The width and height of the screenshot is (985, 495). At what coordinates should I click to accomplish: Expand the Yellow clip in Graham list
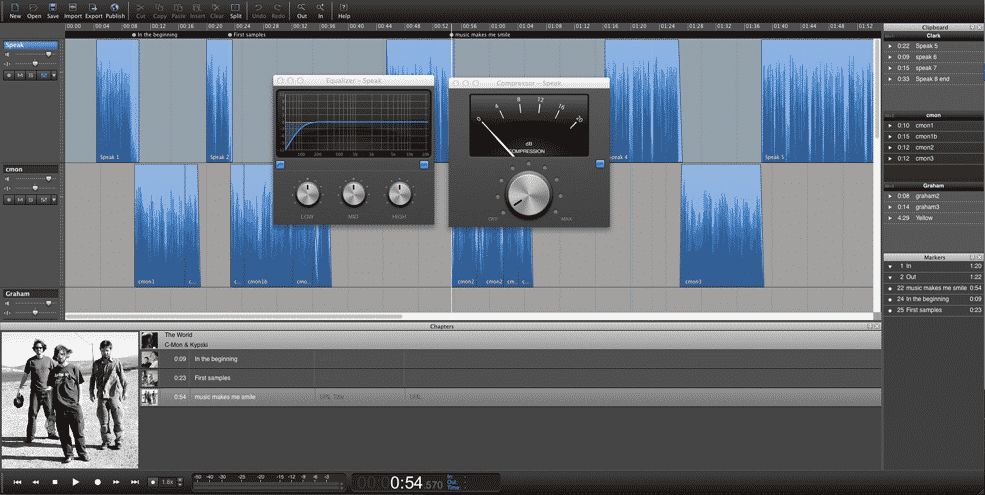click(x=890, y=218)
